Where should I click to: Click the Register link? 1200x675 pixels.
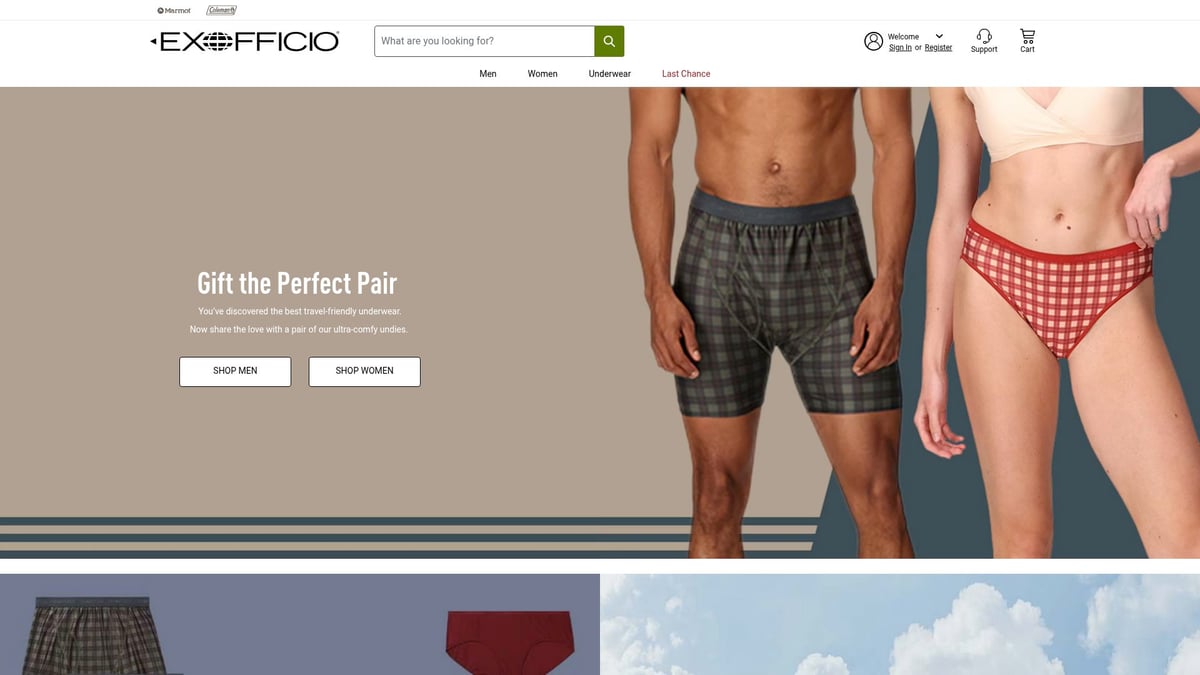click(x=938, y=48)
